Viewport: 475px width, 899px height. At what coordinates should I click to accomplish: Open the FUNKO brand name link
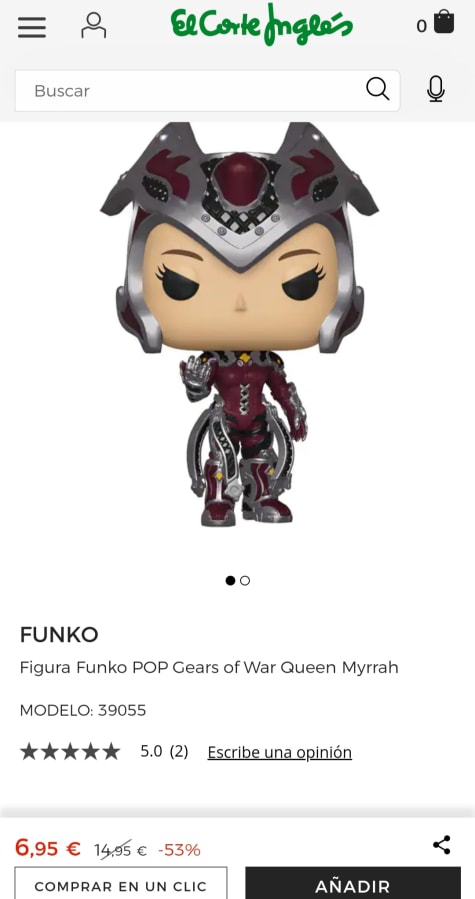click(x=59, y=635)
